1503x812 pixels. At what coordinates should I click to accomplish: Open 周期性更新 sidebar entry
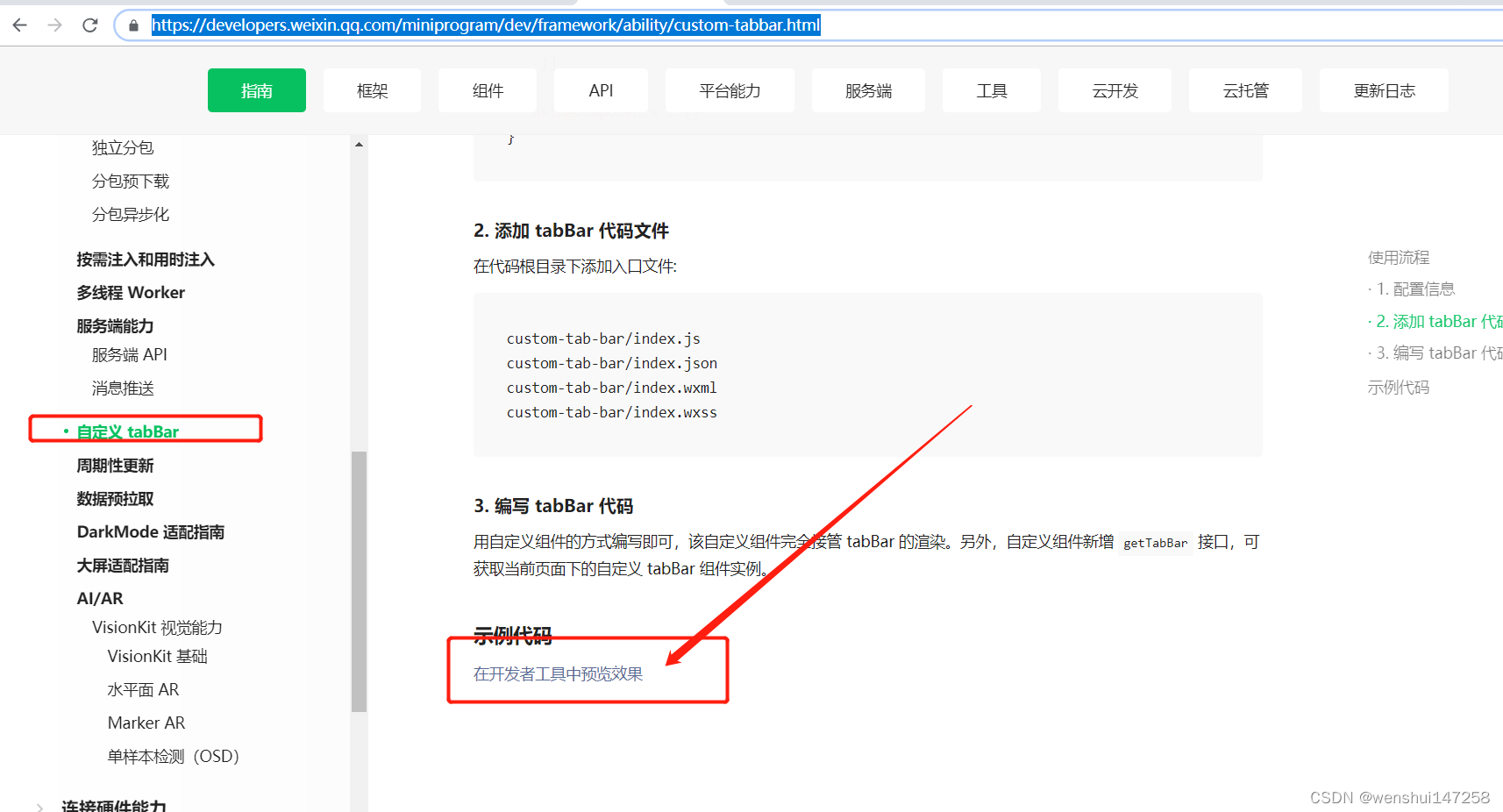pos(115,465)
